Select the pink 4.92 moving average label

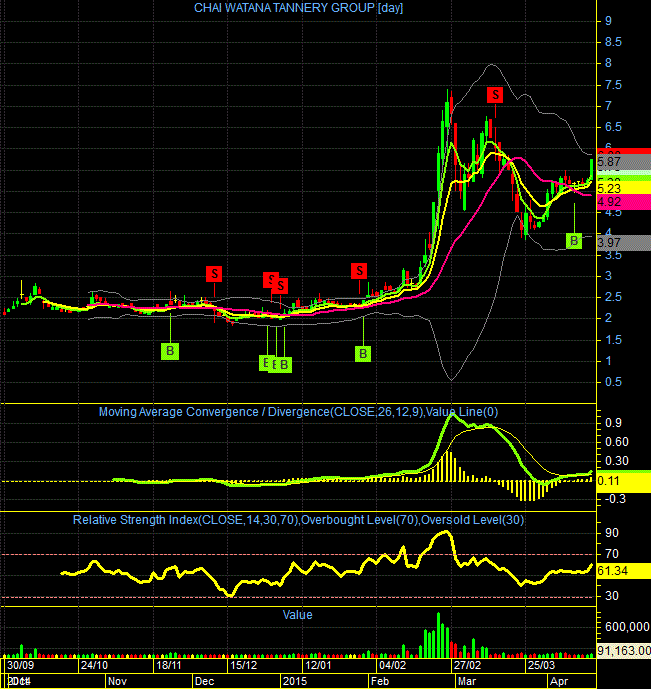[624, 202]
